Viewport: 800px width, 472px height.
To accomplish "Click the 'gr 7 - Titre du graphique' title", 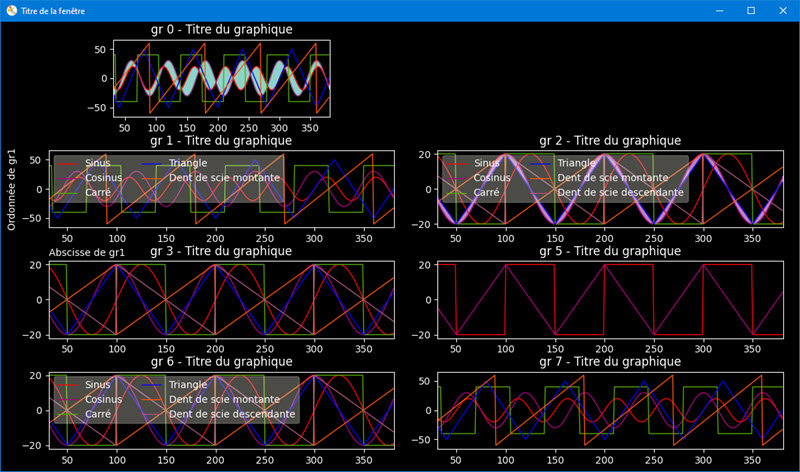I will click(610, 361).
